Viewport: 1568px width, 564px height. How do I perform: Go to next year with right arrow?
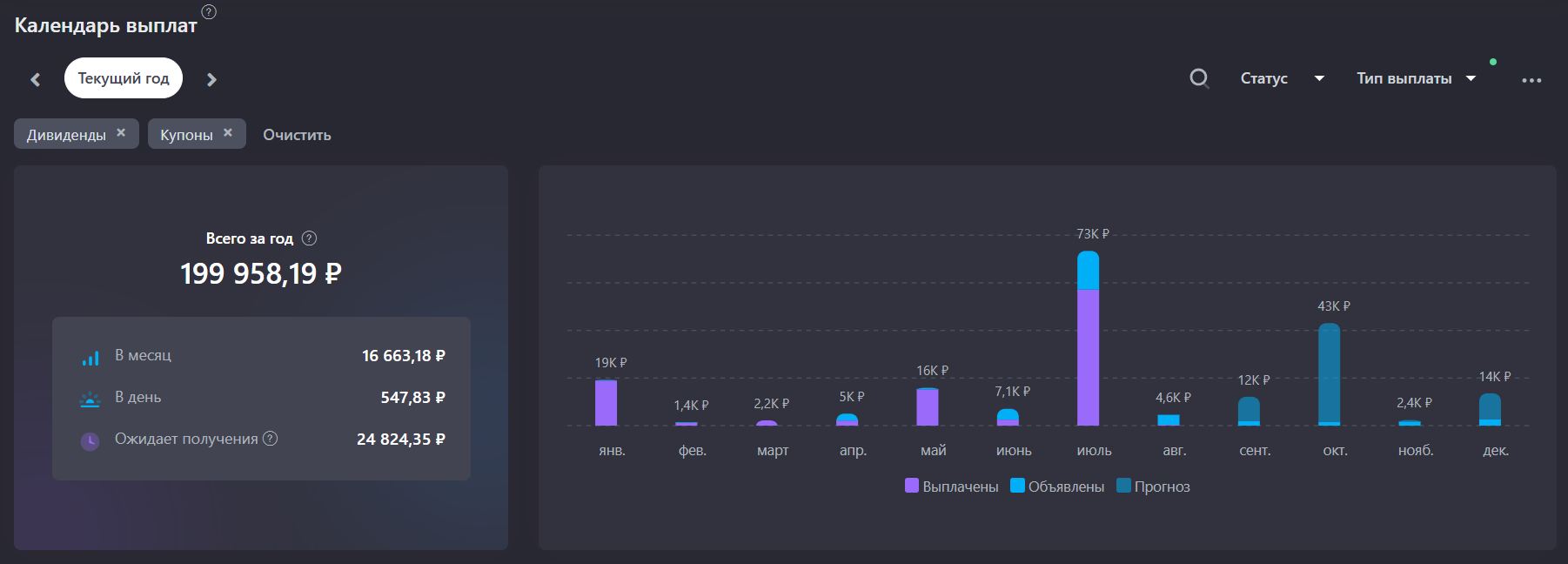[x=211, y=79]
